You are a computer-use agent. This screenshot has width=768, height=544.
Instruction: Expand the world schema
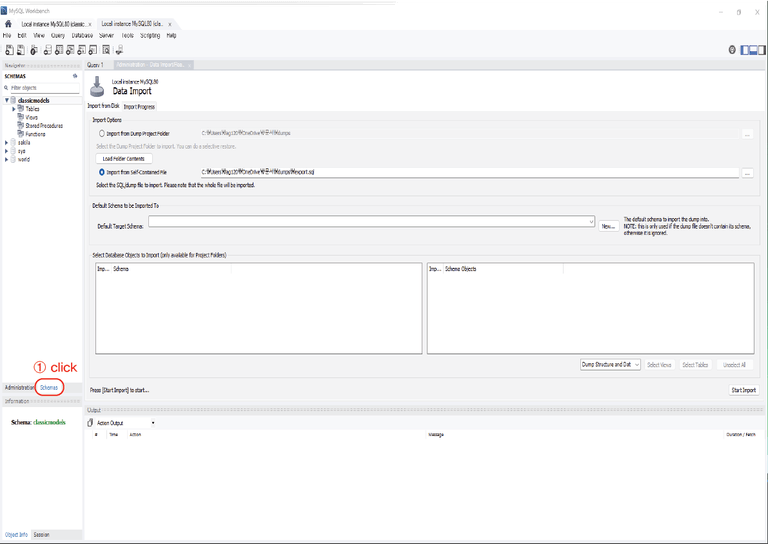click(x=6, y=159)
